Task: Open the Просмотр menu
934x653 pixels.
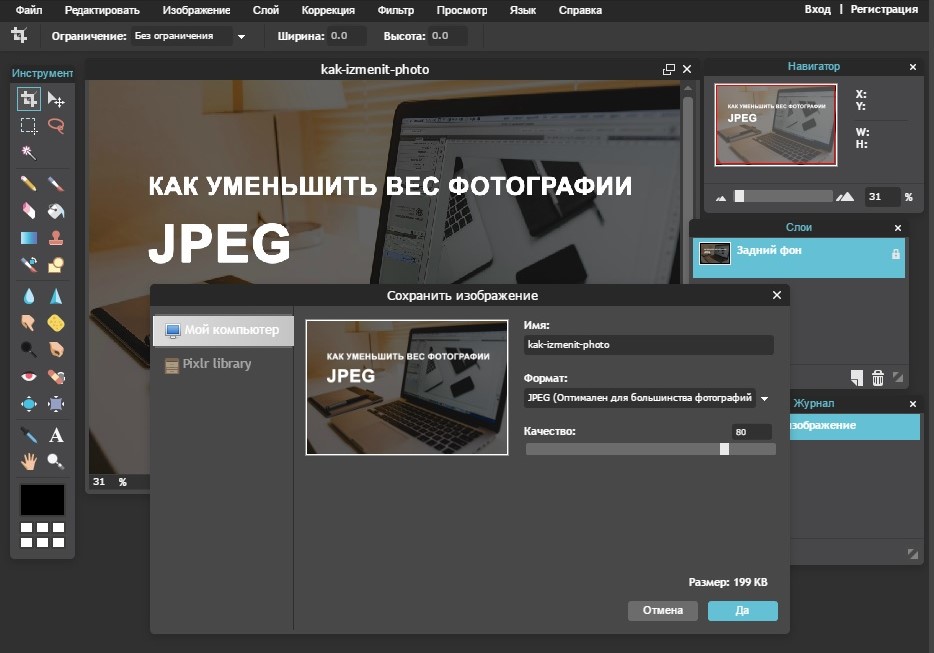Action: 462,10
